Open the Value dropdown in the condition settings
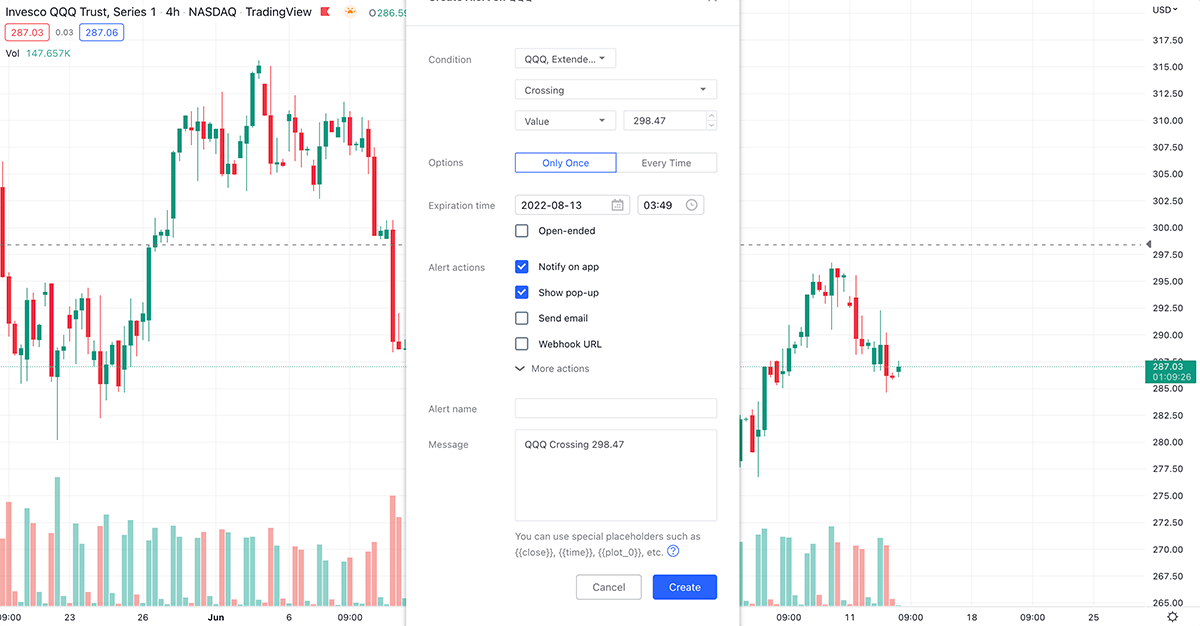The height and width of the screenshot is (626, 1200). (565, 119)
